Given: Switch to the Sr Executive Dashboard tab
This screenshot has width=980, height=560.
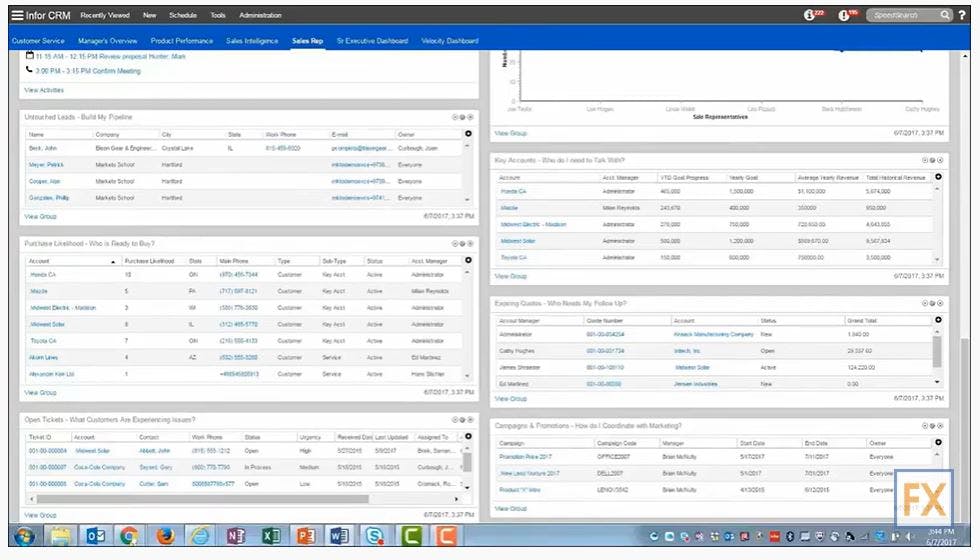Looking at the screenshot, I should (372, 41).
